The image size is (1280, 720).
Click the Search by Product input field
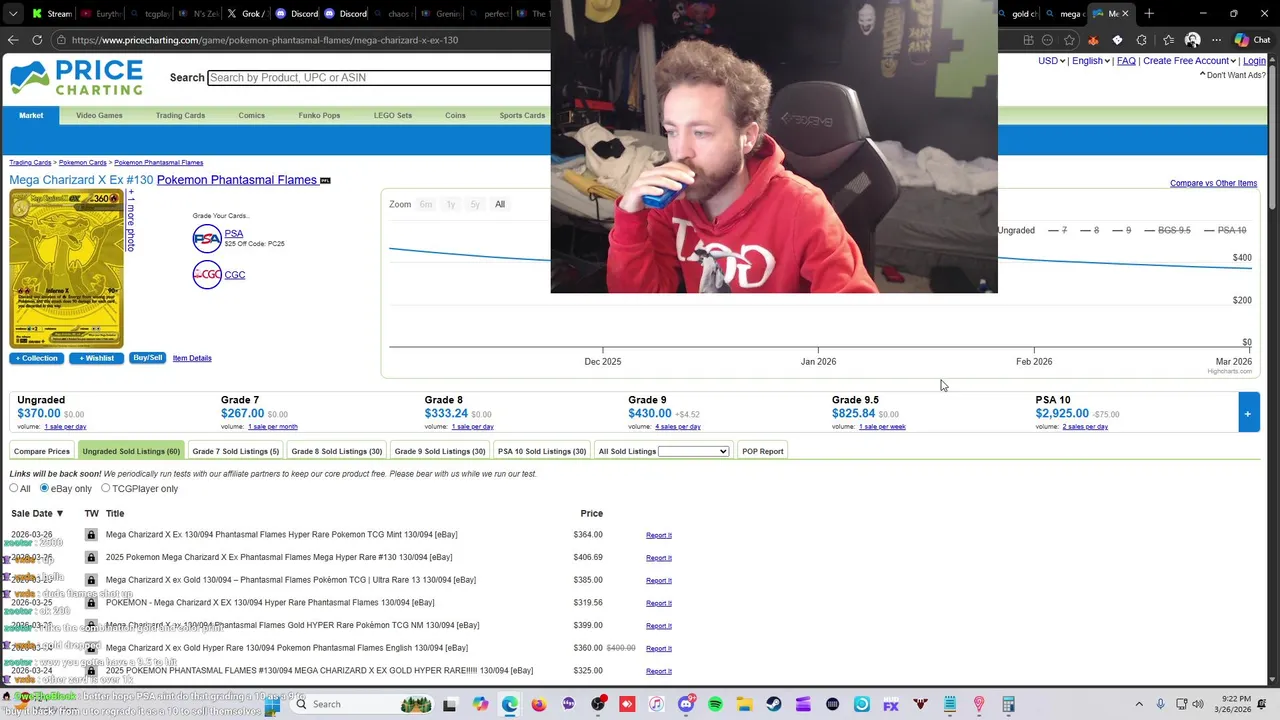378,77
